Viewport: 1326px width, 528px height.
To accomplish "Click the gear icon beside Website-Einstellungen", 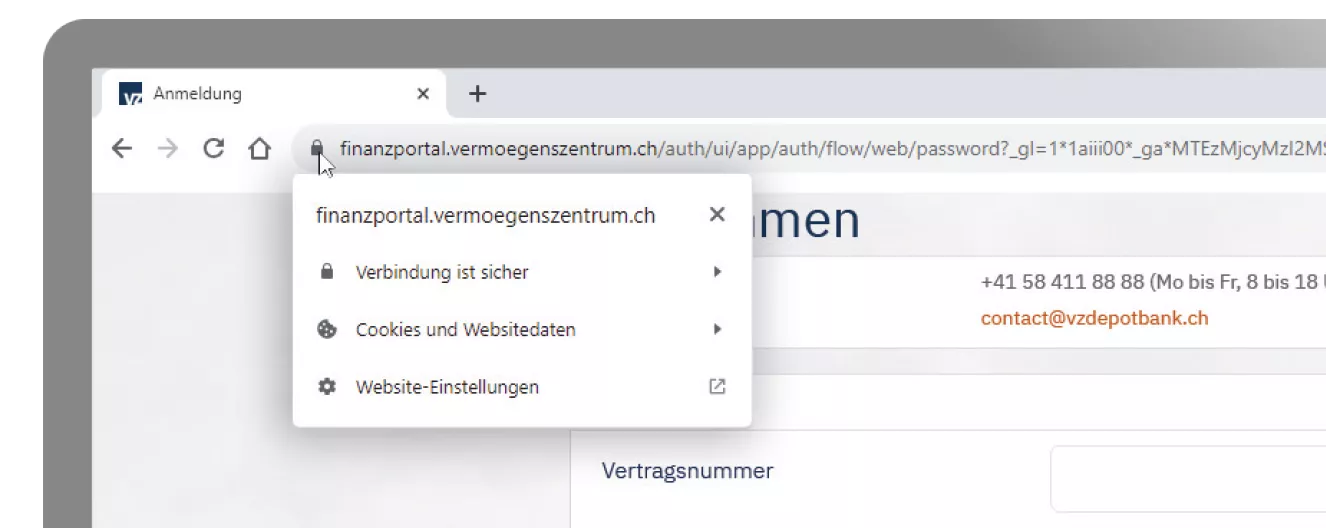I will point(326,386).
